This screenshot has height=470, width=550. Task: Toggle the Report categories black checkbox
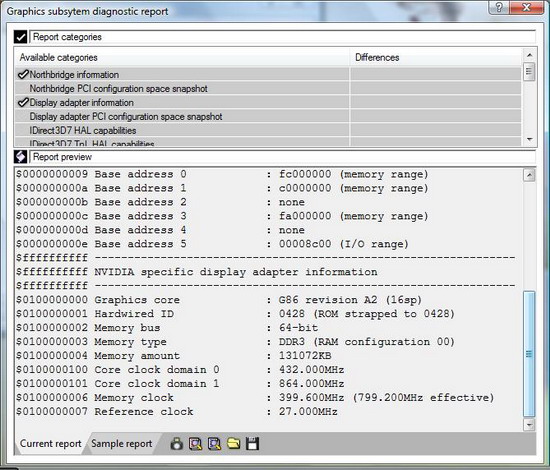click(x=21, y=36)
